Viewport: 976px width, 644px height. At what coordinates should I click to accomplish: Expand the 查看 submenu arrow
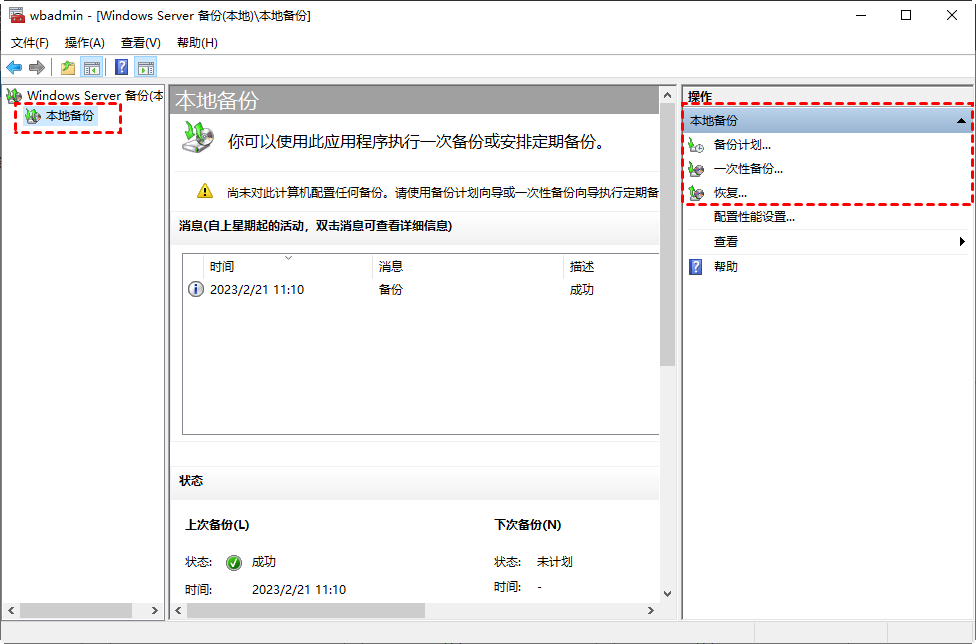pos(962,241)
